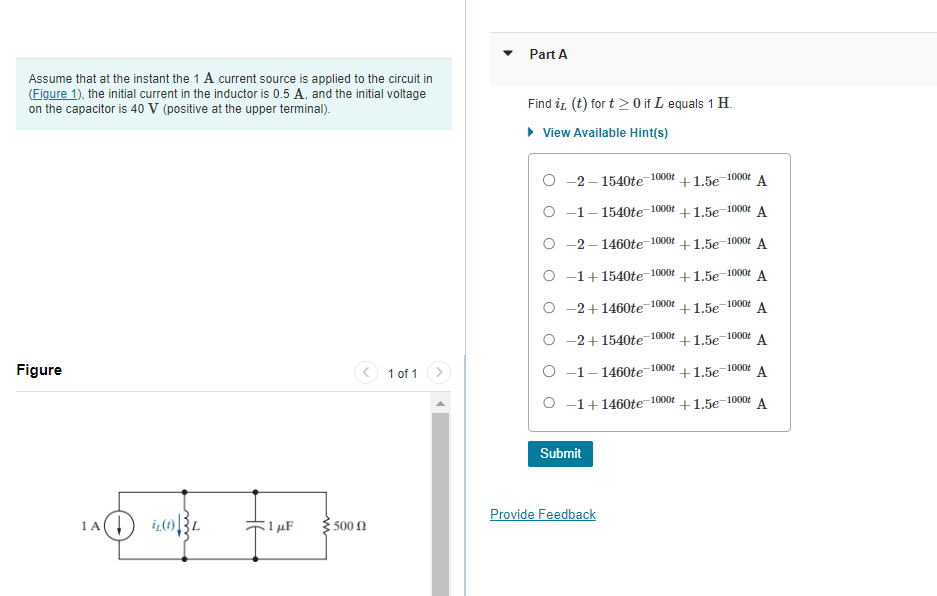Select answer −2−1540te^−1000t +1.5e^−1000t A

click(549, 180)
